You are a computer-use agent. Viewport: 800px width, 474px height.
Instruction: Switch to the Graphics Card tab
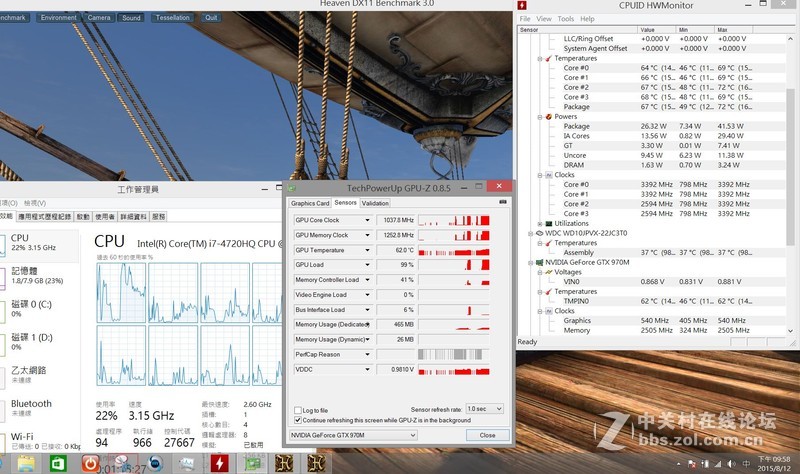310,203
